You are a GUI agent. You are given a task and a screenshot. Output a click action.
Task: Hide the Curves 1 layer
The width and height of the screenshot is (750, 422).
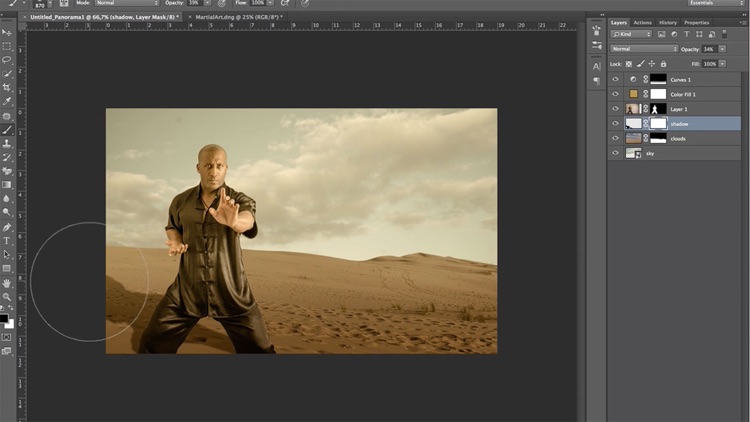[615, 79]
